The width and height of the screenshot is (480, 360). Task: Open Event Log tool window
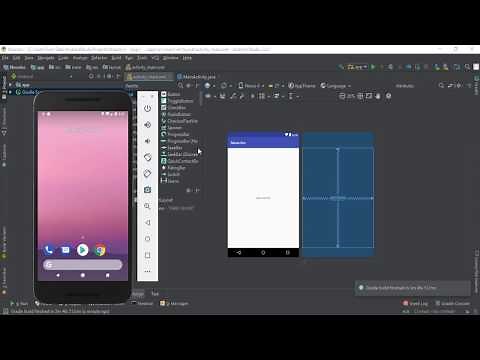pyautogui.click(x=415, y=303)
